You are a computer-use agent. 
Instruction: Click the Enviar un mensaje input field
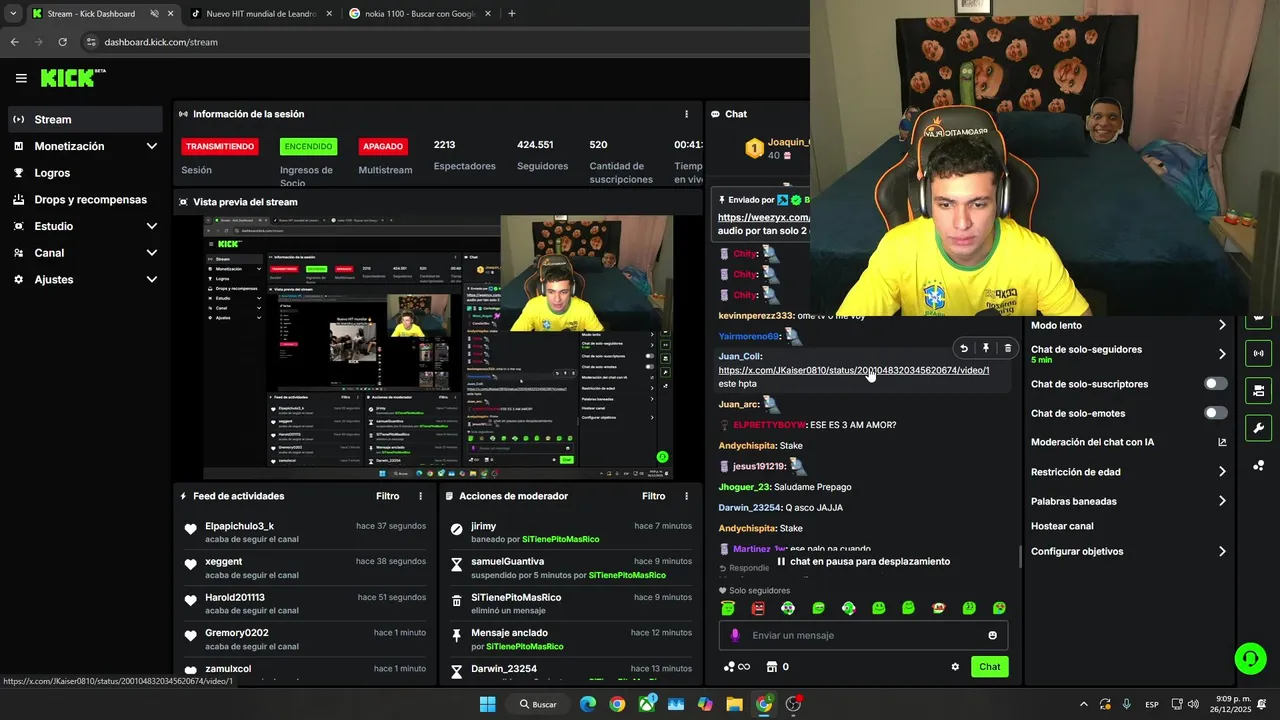(x=863, y=635)
